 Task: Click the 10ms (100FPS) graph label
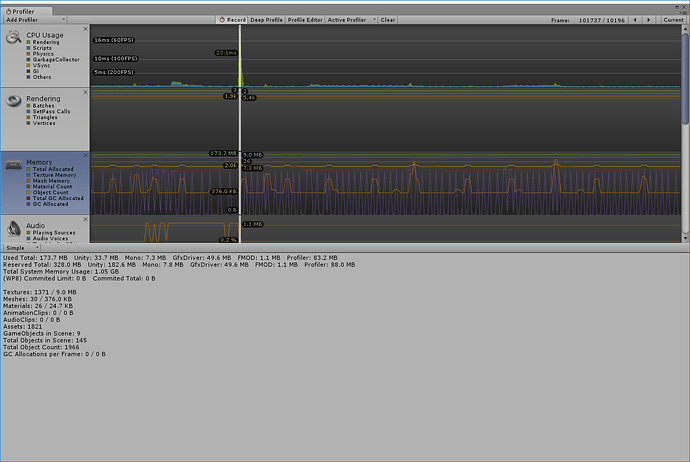click(x=116, y=59)
